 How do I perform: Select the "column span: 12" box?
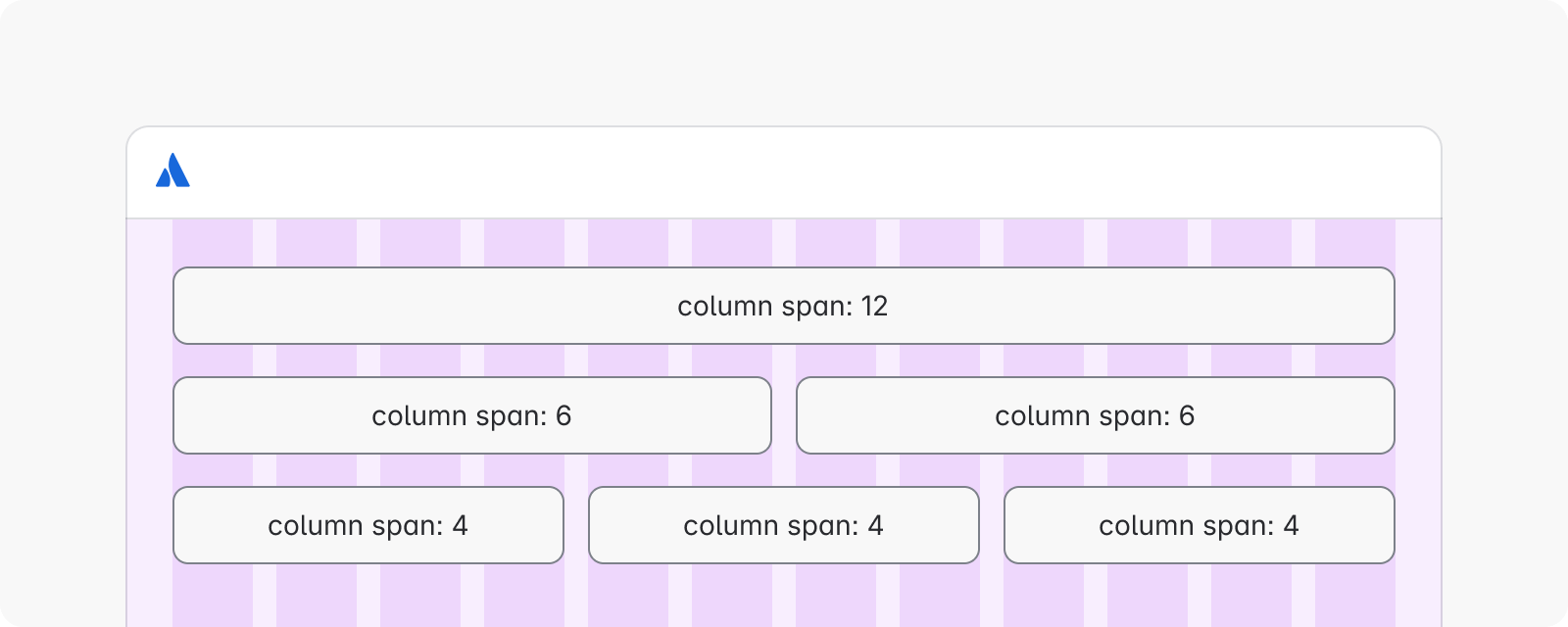[783, 306]
